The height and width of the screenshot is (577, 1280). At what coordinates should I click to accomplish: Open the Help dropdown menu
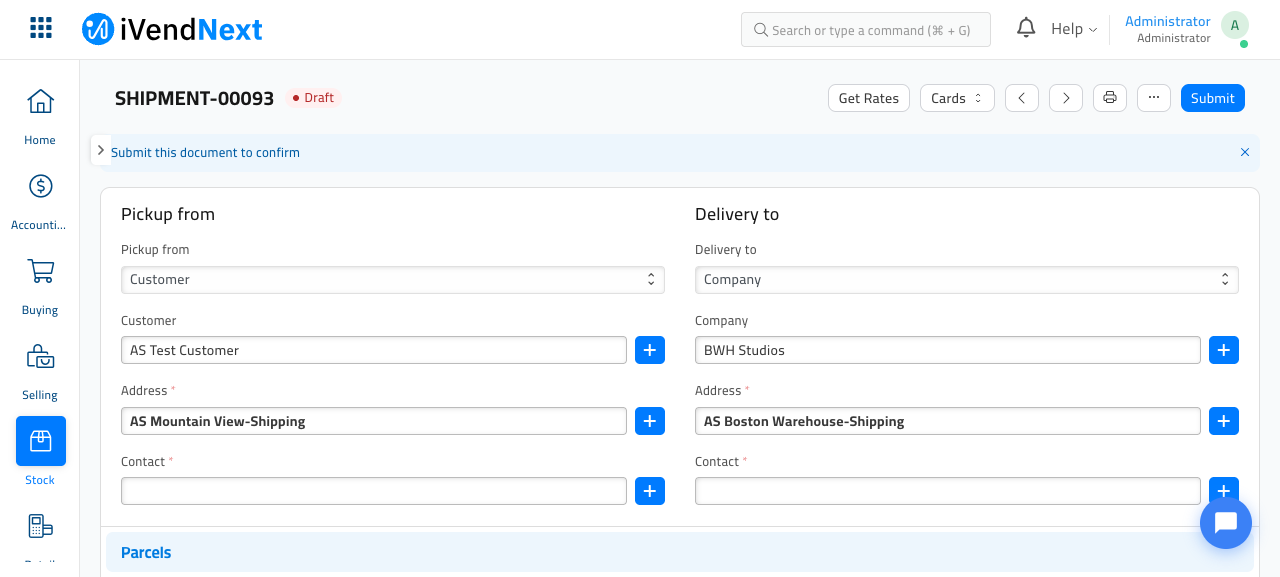(1074, 29)
